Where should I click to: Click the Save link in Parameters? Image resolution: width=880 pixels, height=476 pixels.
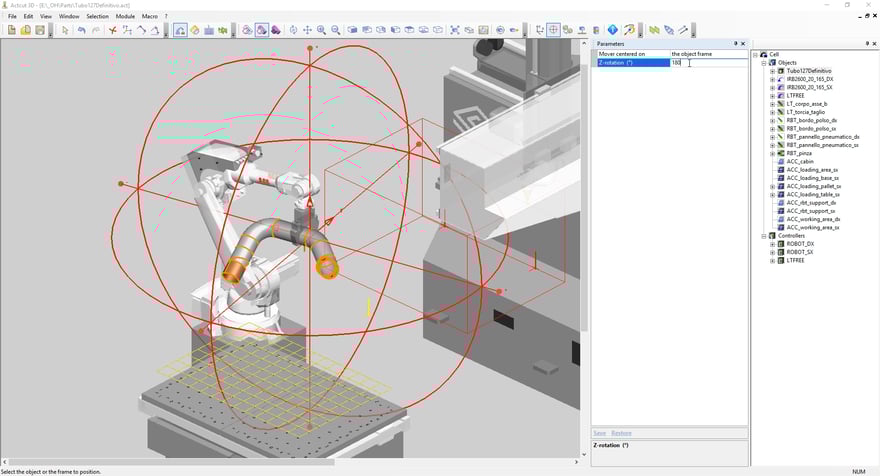pos(600,433)
